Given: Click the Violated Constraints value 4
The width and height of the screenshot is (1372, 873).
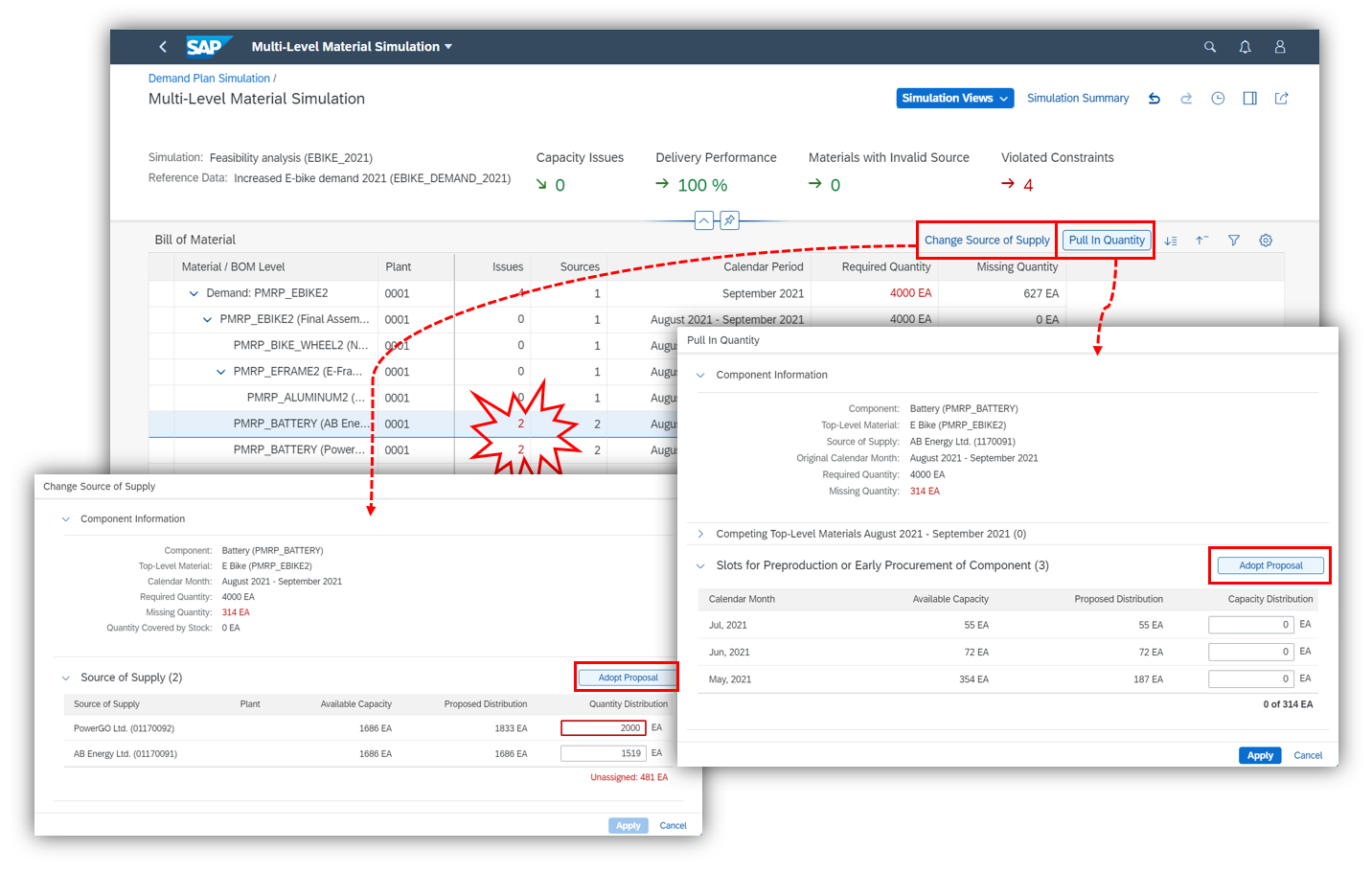Looking at the screenshot, I should (1028, 185).
